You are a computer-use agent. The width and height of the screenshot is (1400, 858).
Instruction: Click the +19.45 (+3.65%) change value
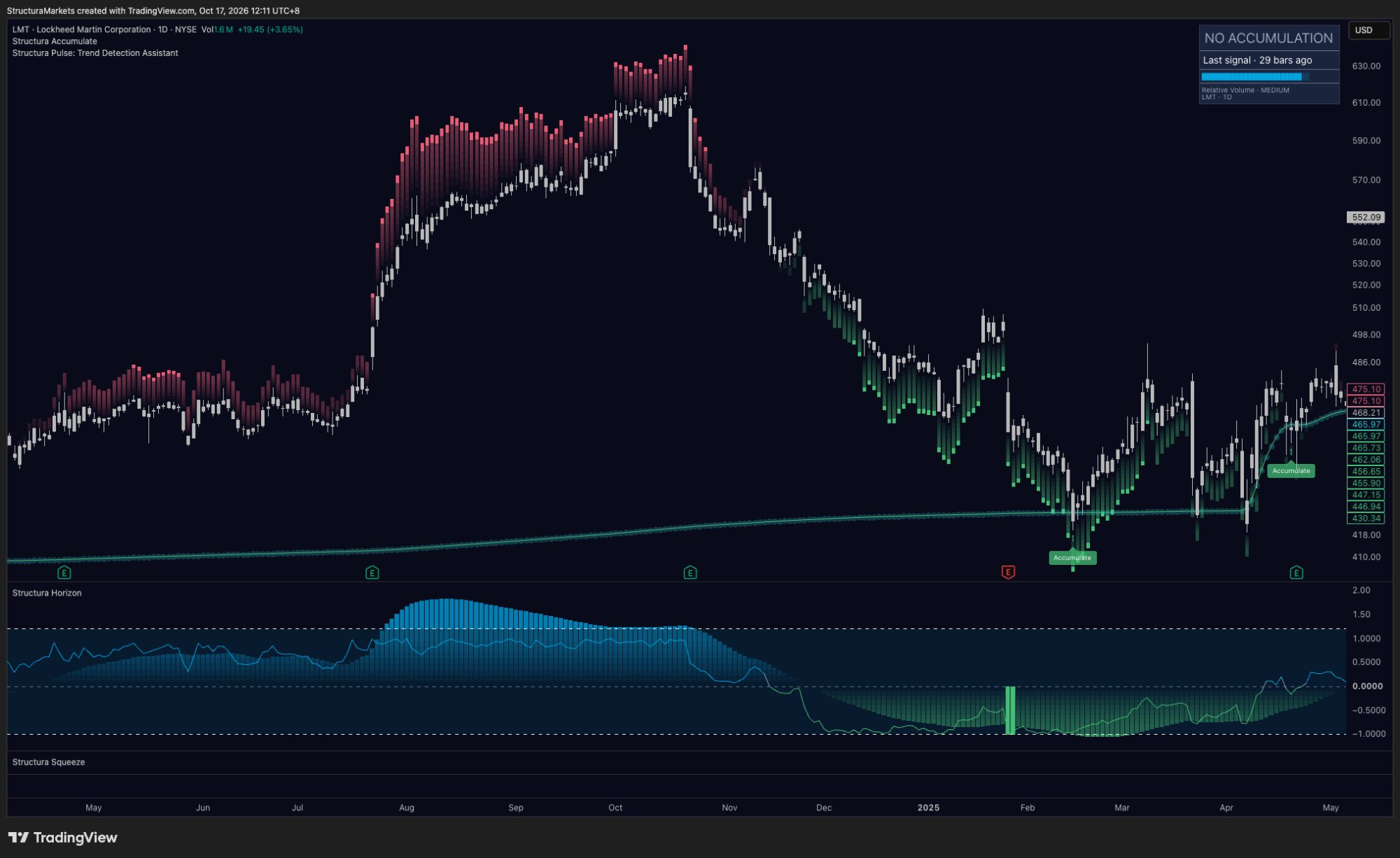pos(270,29)
